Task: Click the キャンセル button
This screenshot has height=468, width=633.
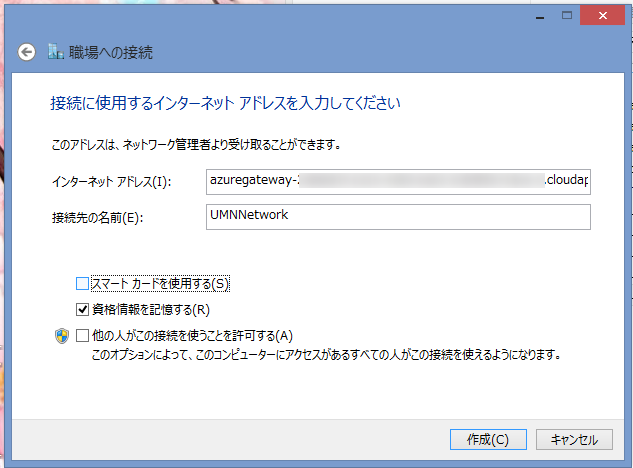Action: pos(574,439)
